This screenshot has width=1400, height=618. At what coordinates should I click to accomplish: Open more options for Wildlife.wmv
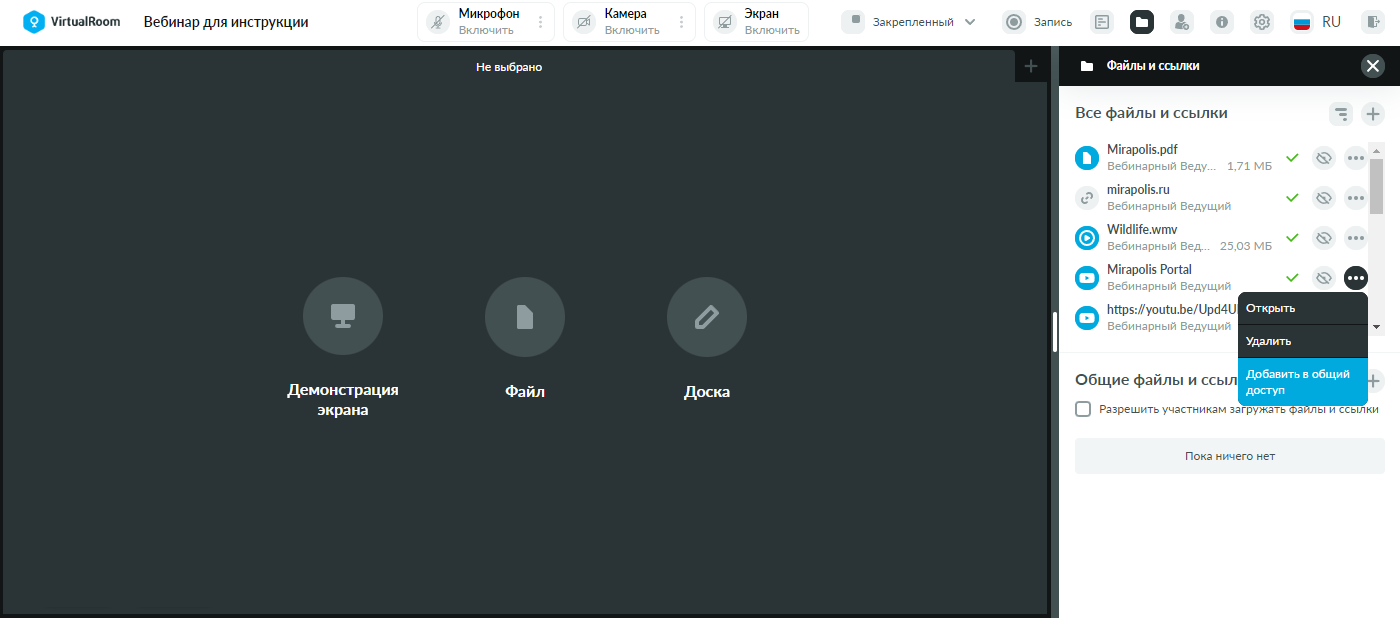point(1356,238)
